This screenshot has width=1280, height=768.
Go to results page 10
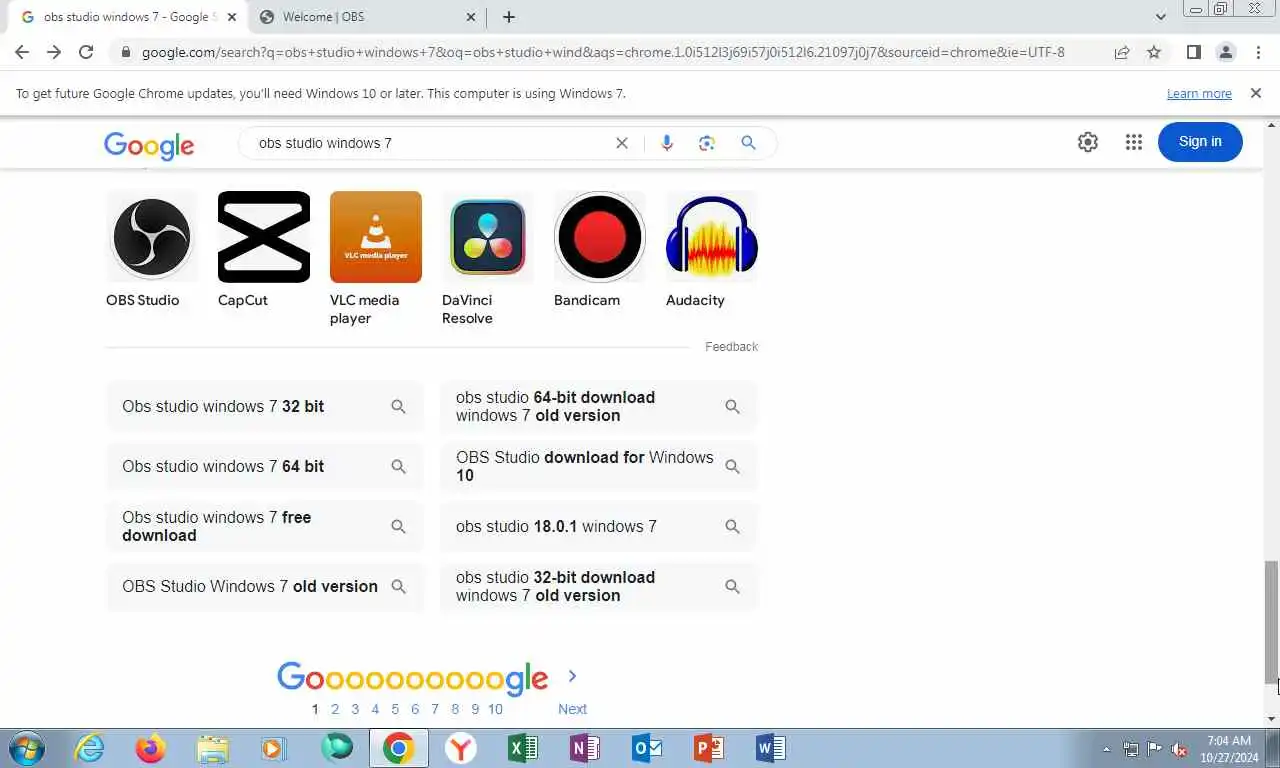coord(495,709)
